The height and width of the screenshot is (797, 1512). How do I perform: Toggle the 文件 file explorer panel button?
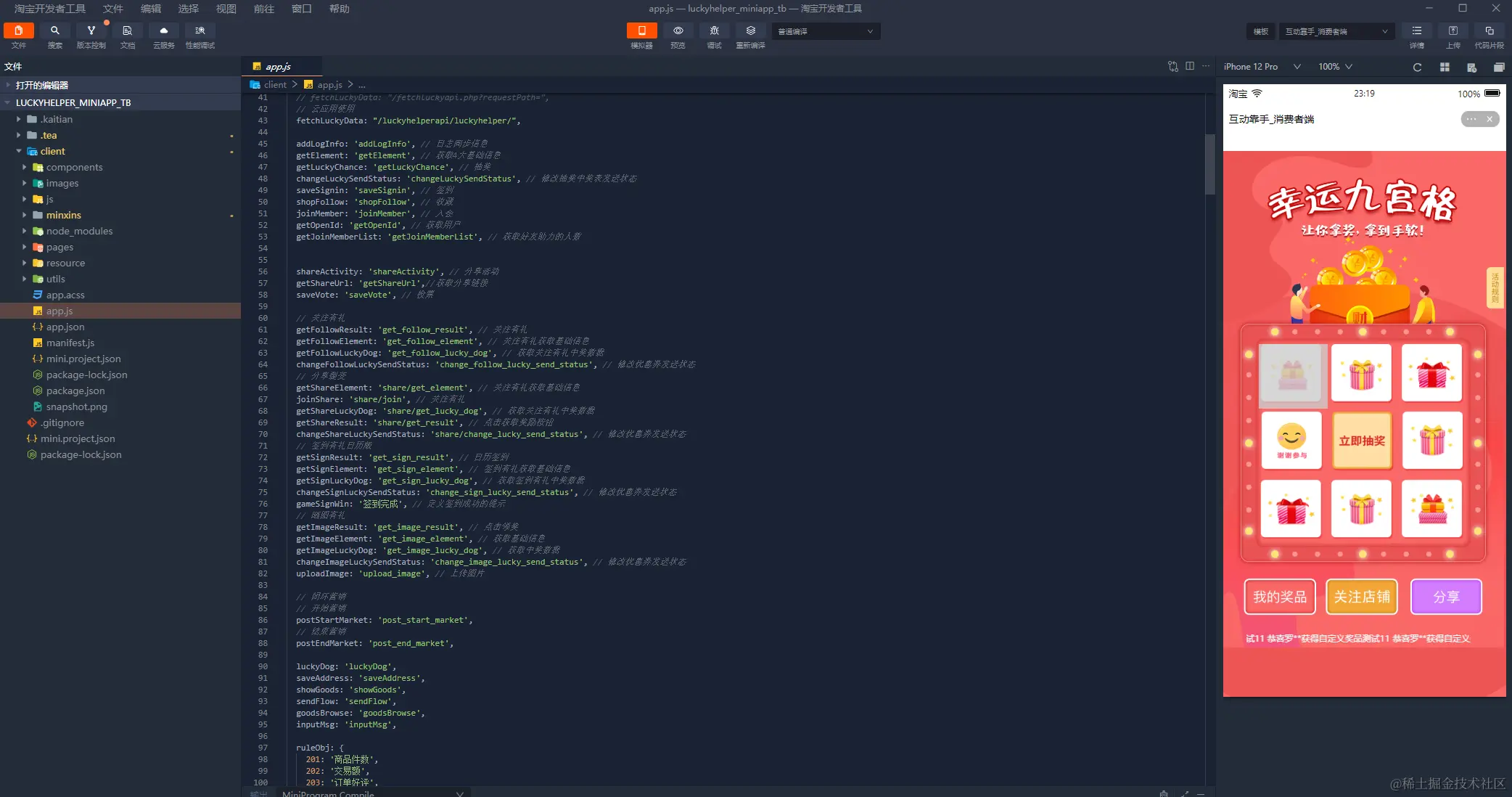(18, 31)
